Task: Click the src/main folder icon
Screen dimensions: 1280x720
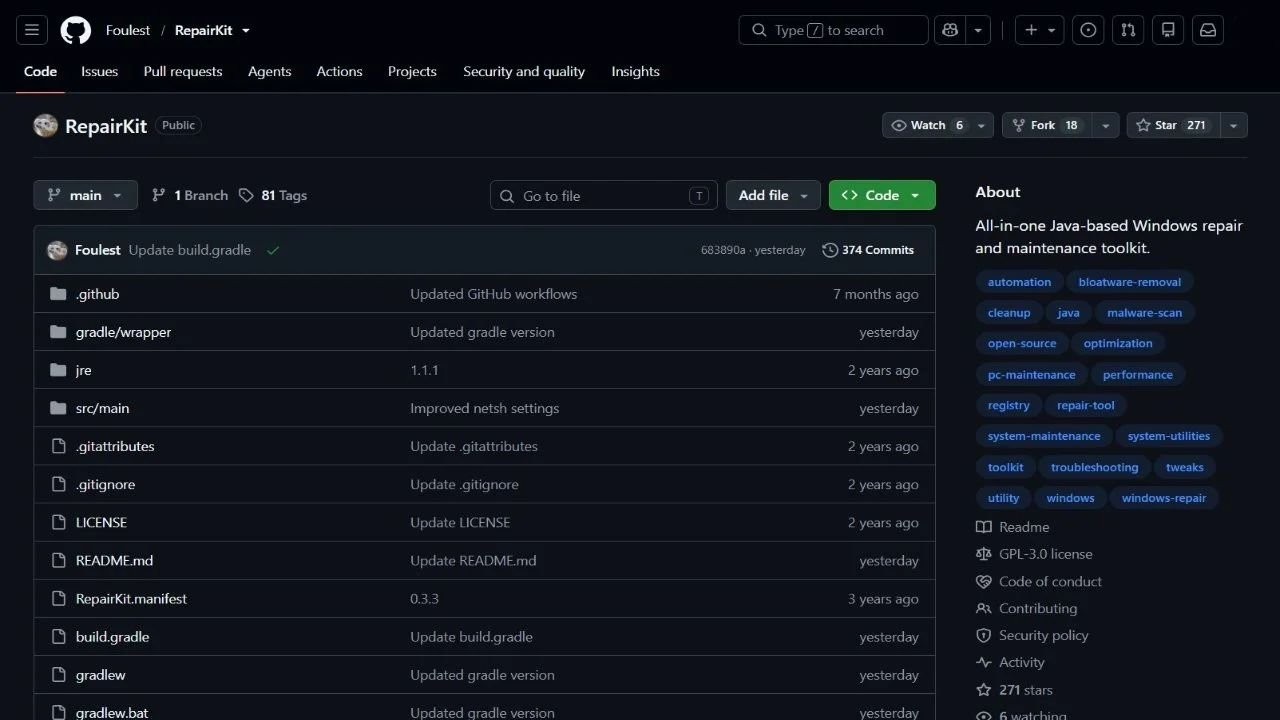Action: (58, 408)
